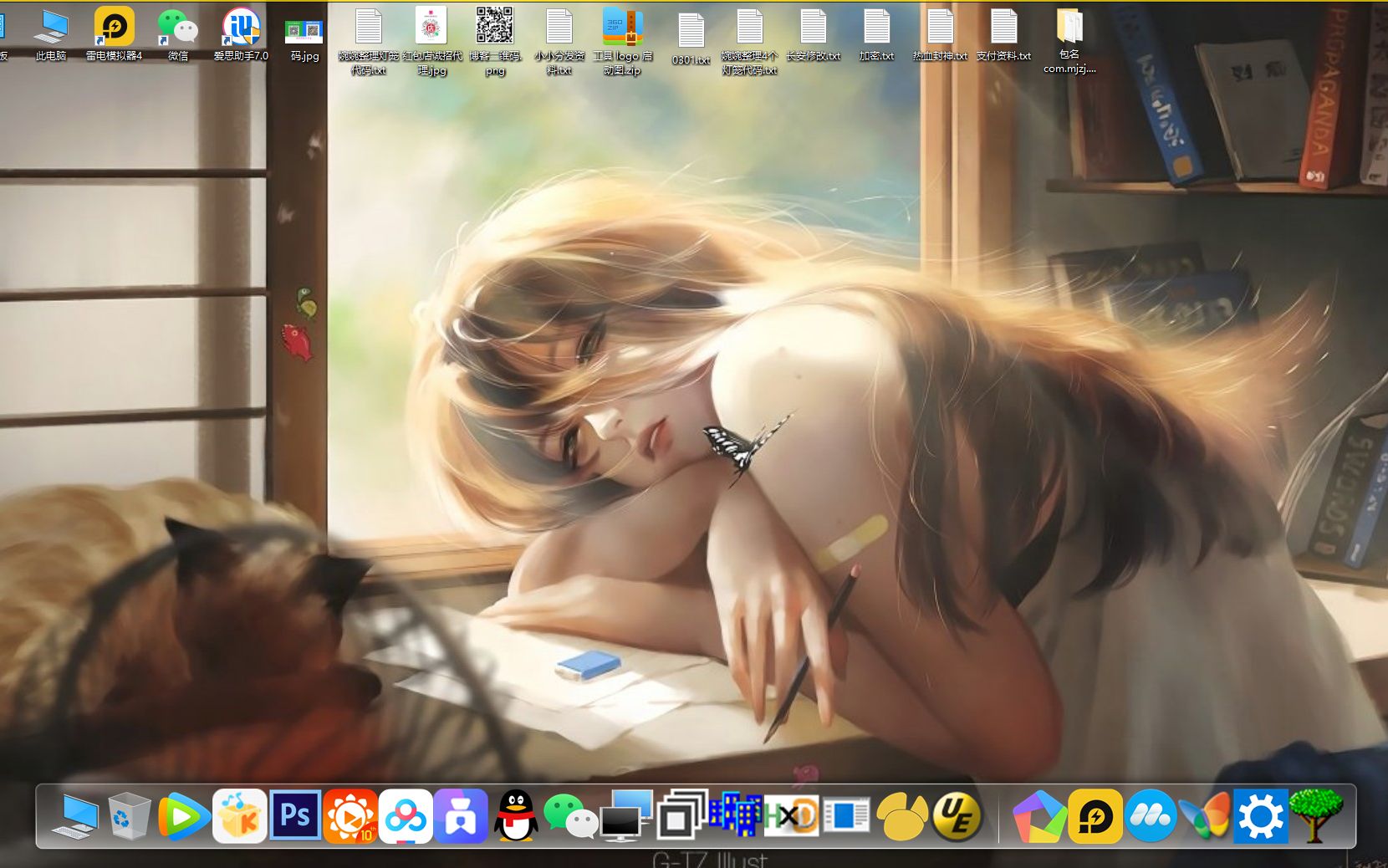This screenshot has height=868, width=1388.
Task: Open WeChat from the dock
Action: (571, 816)
